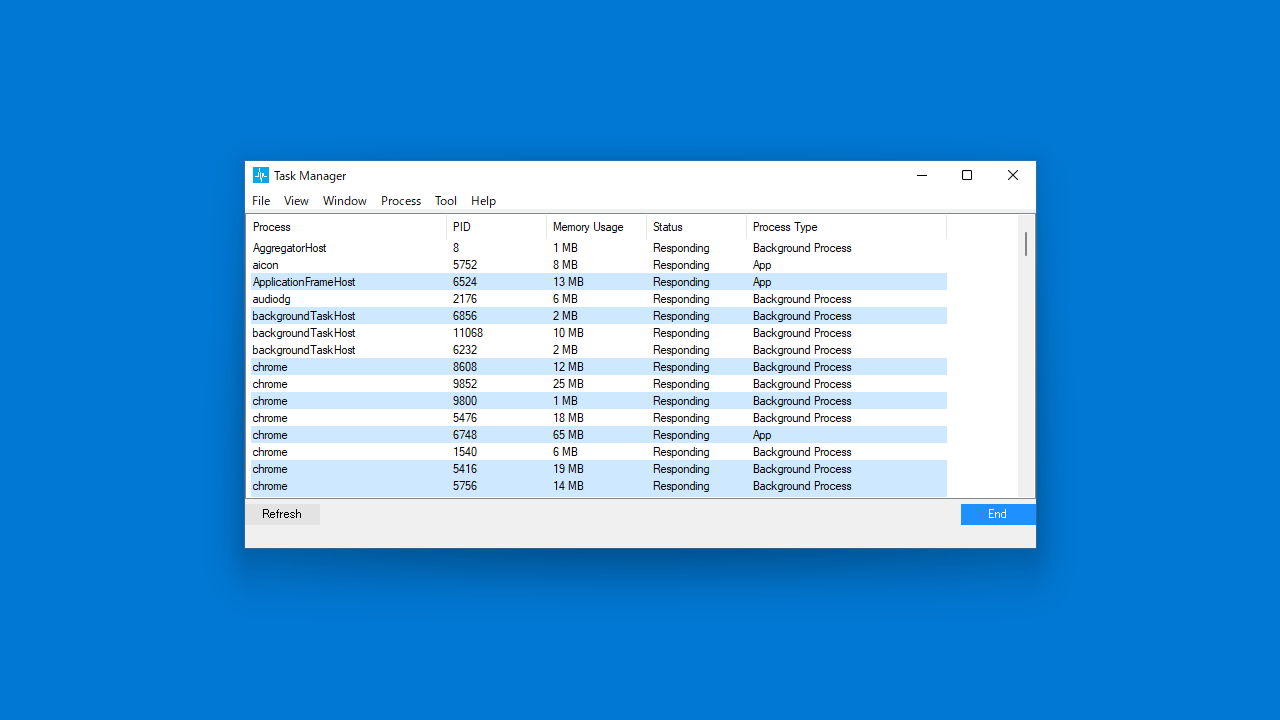Sort by the Memory Usage column header
1280x720 pixels.
pyautogui.click(x=597, y=227)
